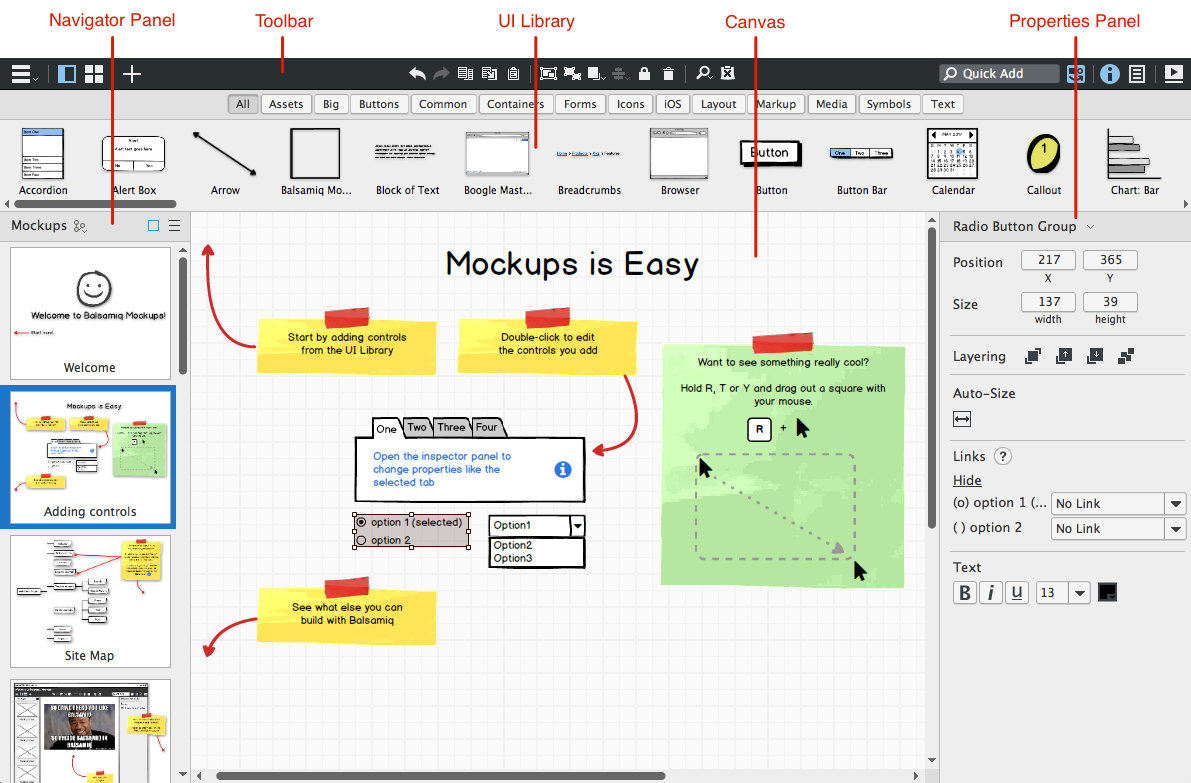This screenshot has height=783, width=1191.
Task: Toggle italic text formatting
Action: click(x=990, y=592)
